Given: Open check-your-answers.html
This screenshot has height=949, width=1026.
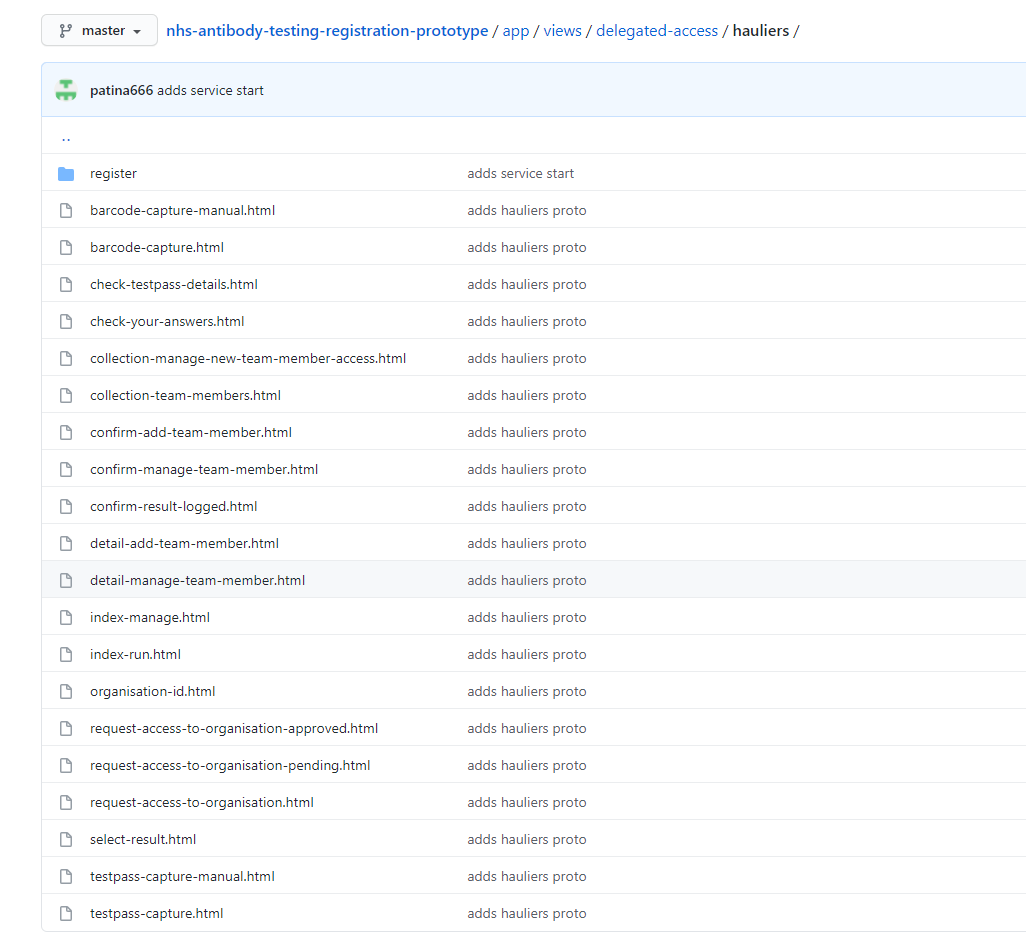Looking at the screenshot, I should (168, 321).
